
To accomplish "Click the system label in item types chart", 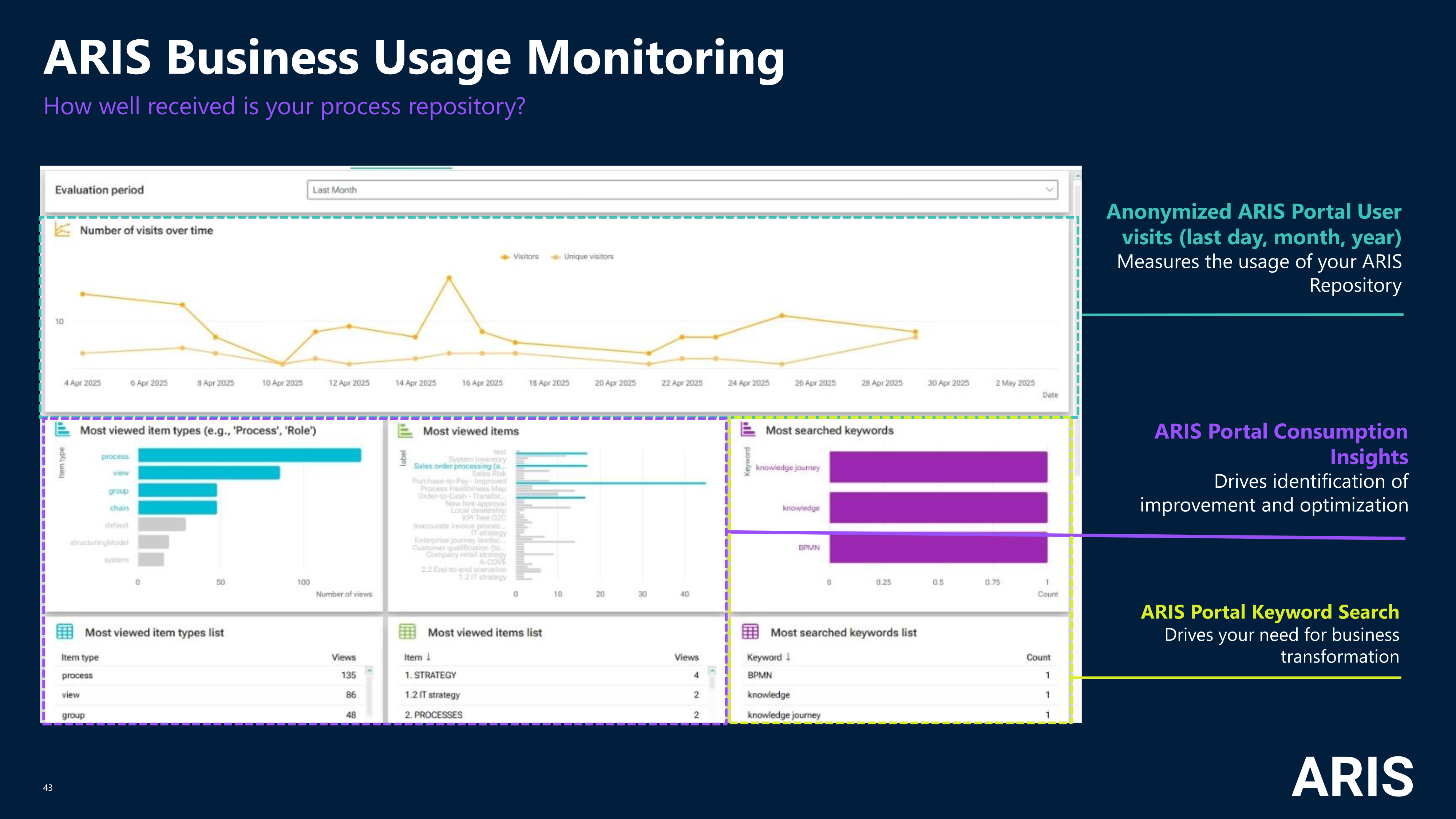I will [x=116, y=559].
